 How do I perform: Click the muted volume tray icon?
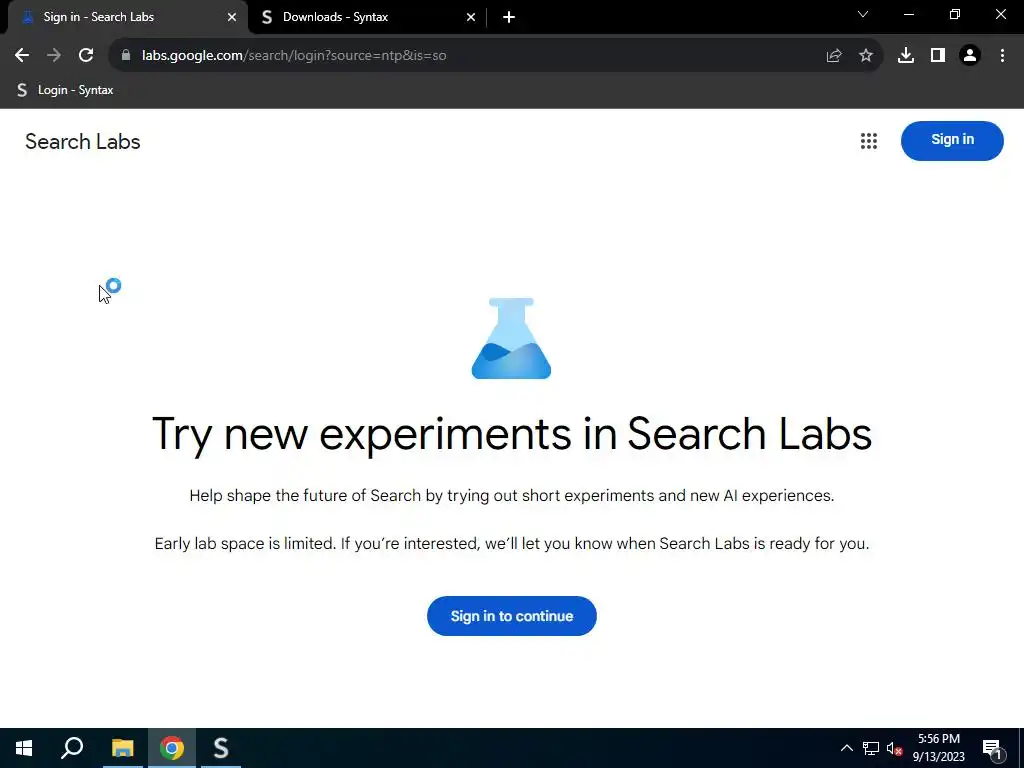click(x=894, y=748)
